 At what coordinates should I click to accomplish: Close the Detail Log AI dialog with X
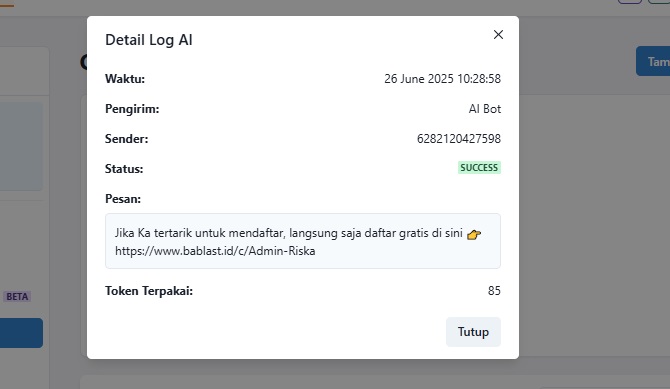[x=498, y=35]
